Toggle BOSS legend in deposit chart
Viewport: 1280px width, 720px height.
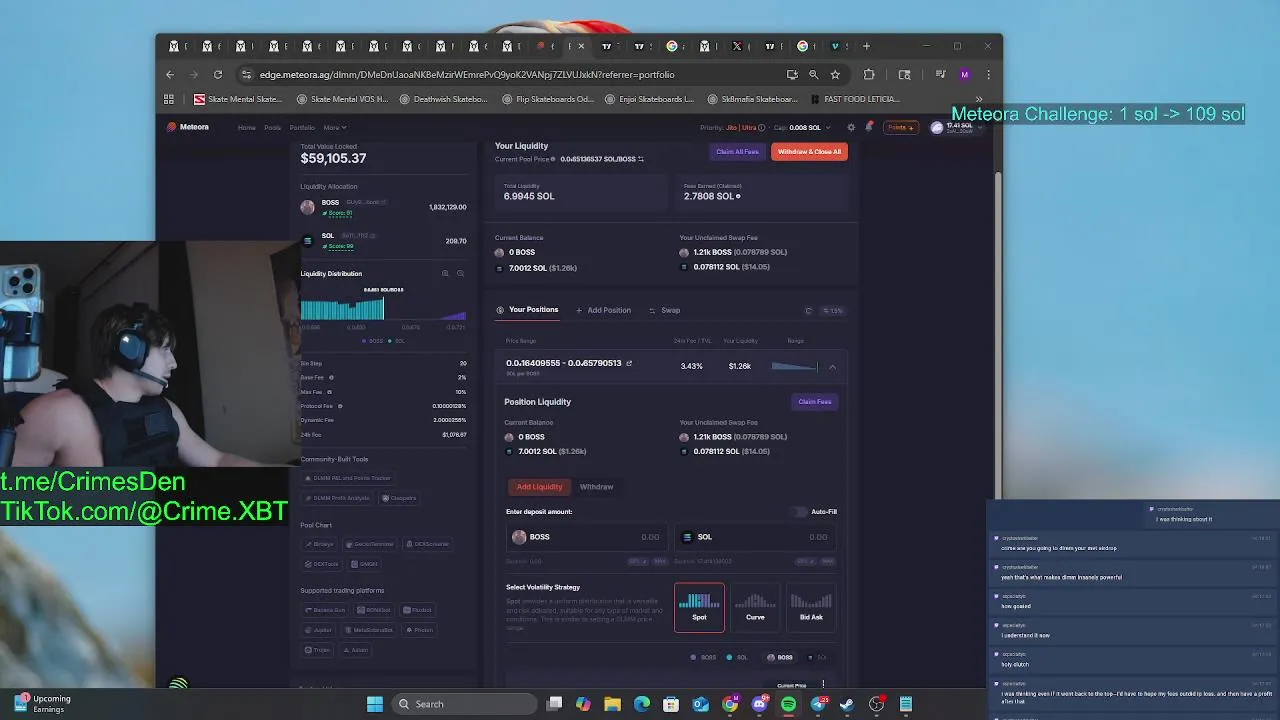click(704, 657)
